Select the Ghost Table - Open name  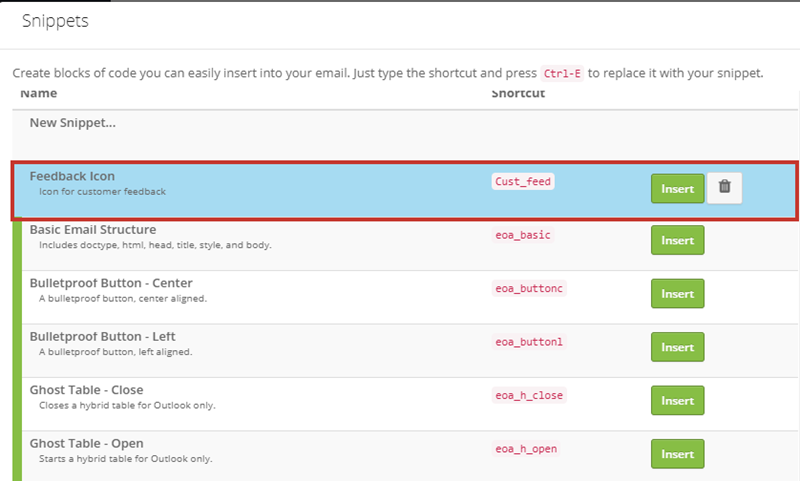click(86, 444)
